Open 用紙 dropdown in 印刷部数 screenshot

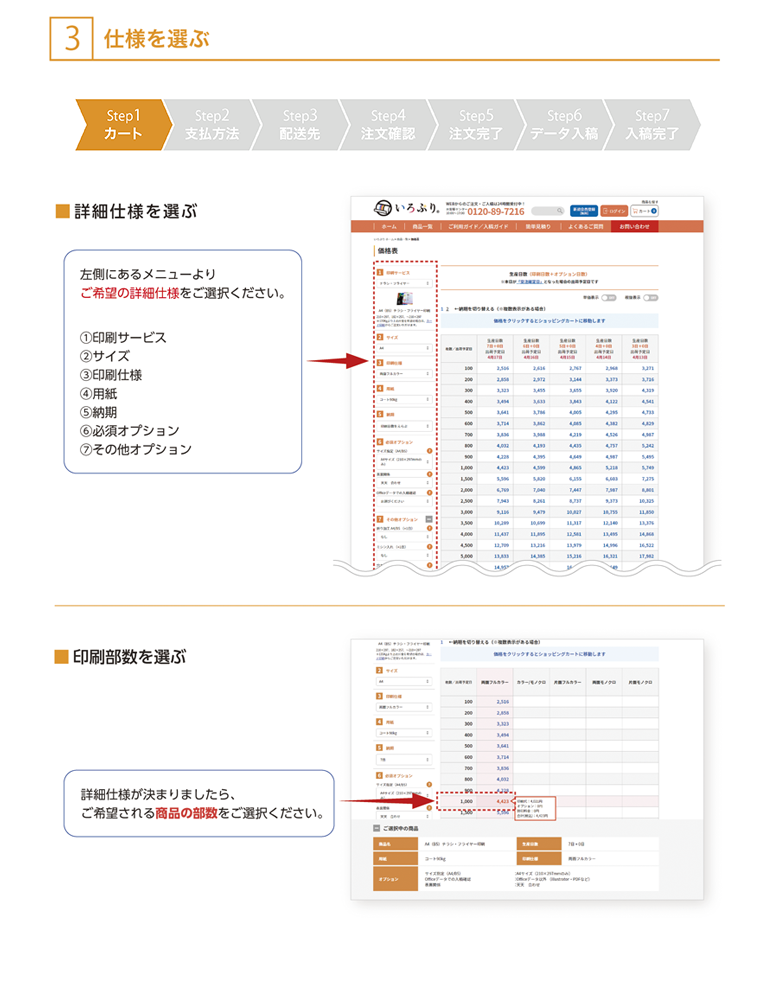point(404,733)
